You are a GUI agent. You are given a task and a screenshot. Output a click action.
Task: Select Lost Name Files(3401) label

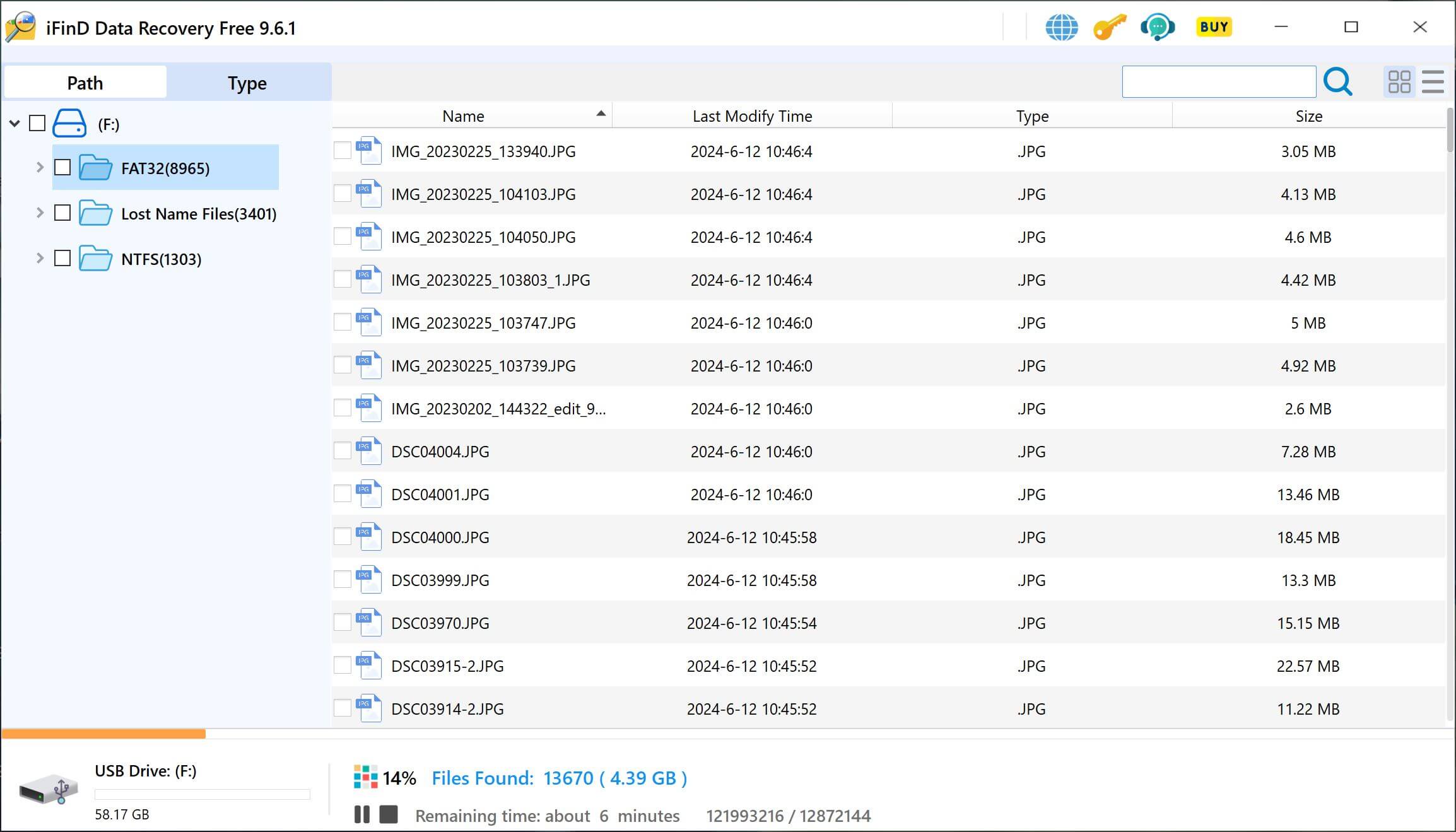pos(199,214)
